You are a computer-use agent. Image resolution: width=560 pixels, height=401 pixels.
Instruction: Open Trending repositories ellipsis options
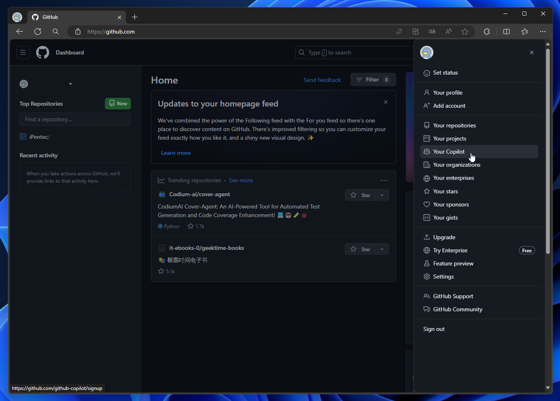[384, 180]
